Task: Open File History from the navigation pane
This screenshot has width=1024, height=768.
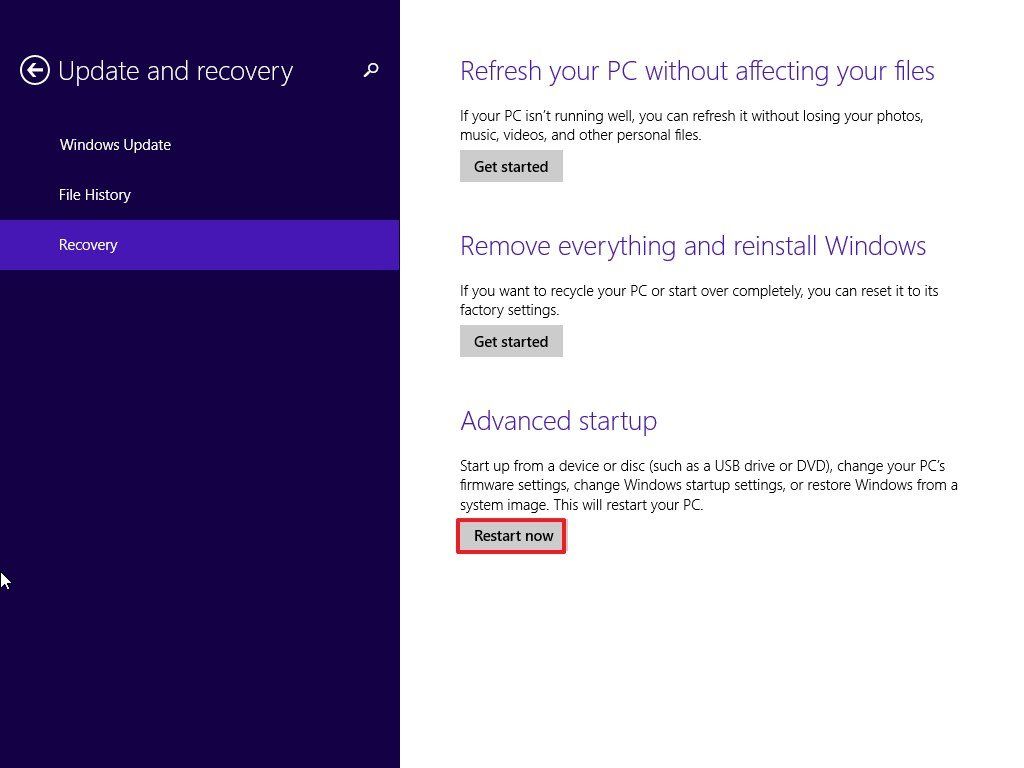Action: (95, 195)
